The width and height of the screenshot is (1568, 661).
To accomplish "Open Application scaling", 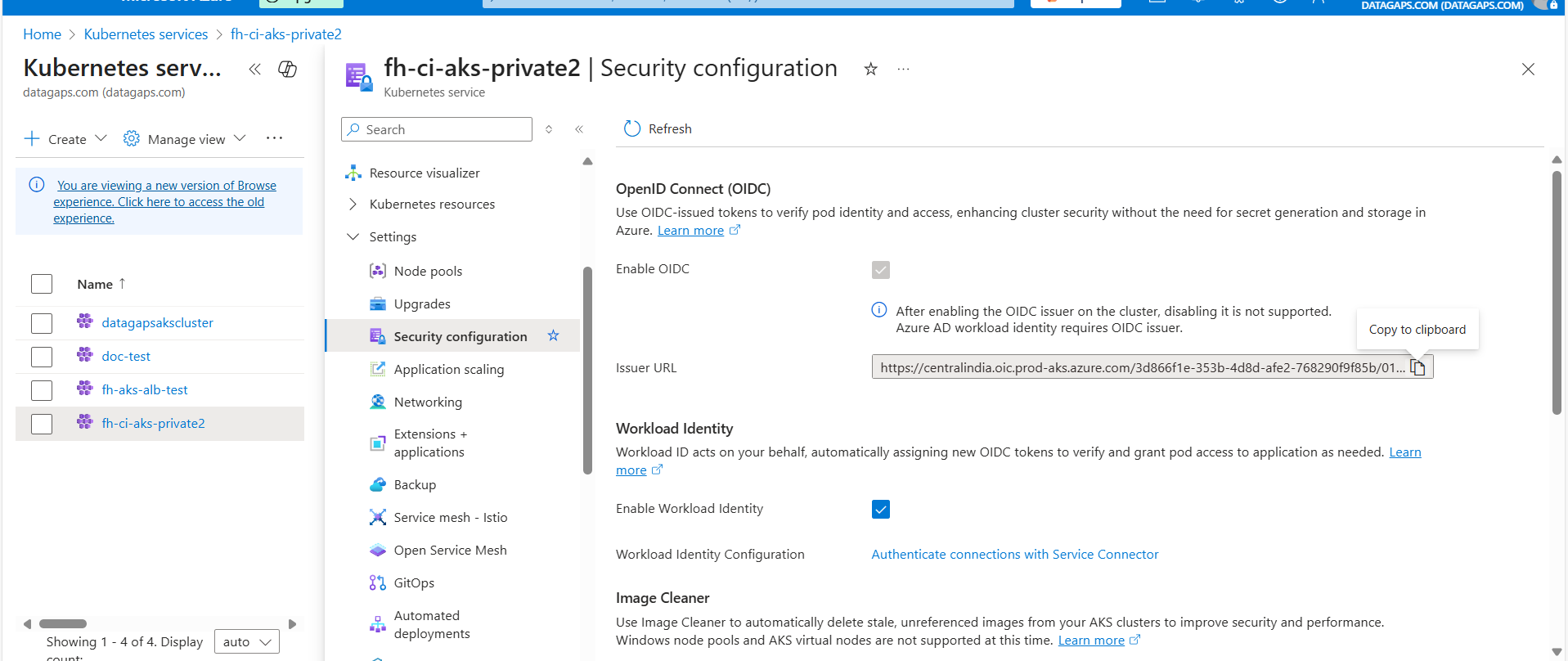I will [449, 369].
